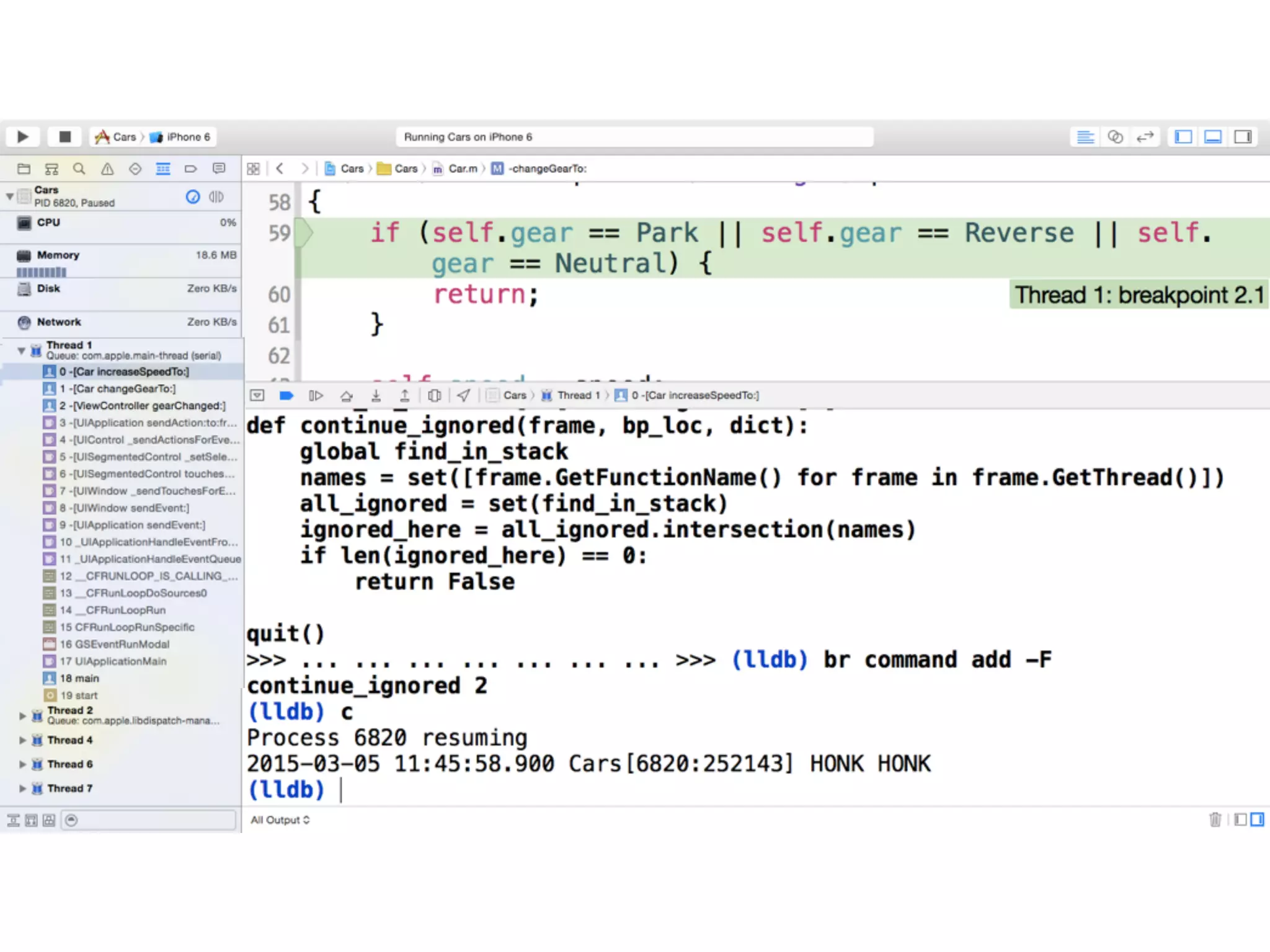
Task: Click the Run play button
Action: pyautogui.click(x=23, y=137)
